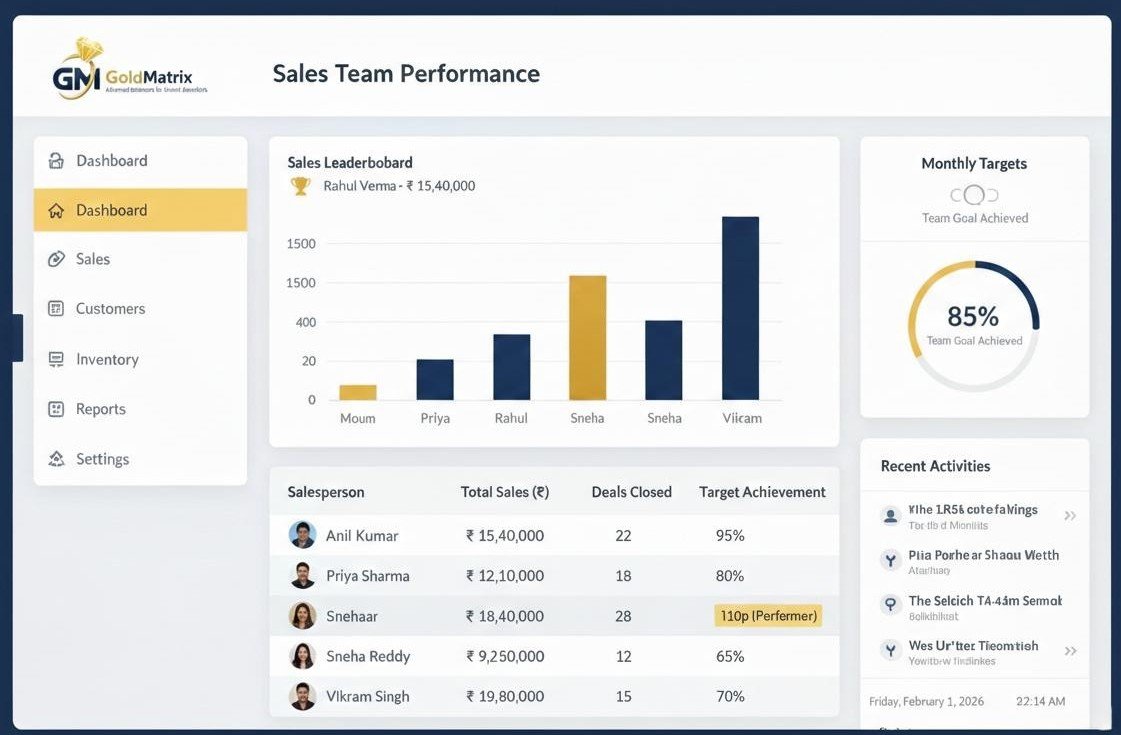Click Anil Kumar's avatar in the table
Image resolution: width=1121 pixels, height=735 pixels.
tap(303, 535)
